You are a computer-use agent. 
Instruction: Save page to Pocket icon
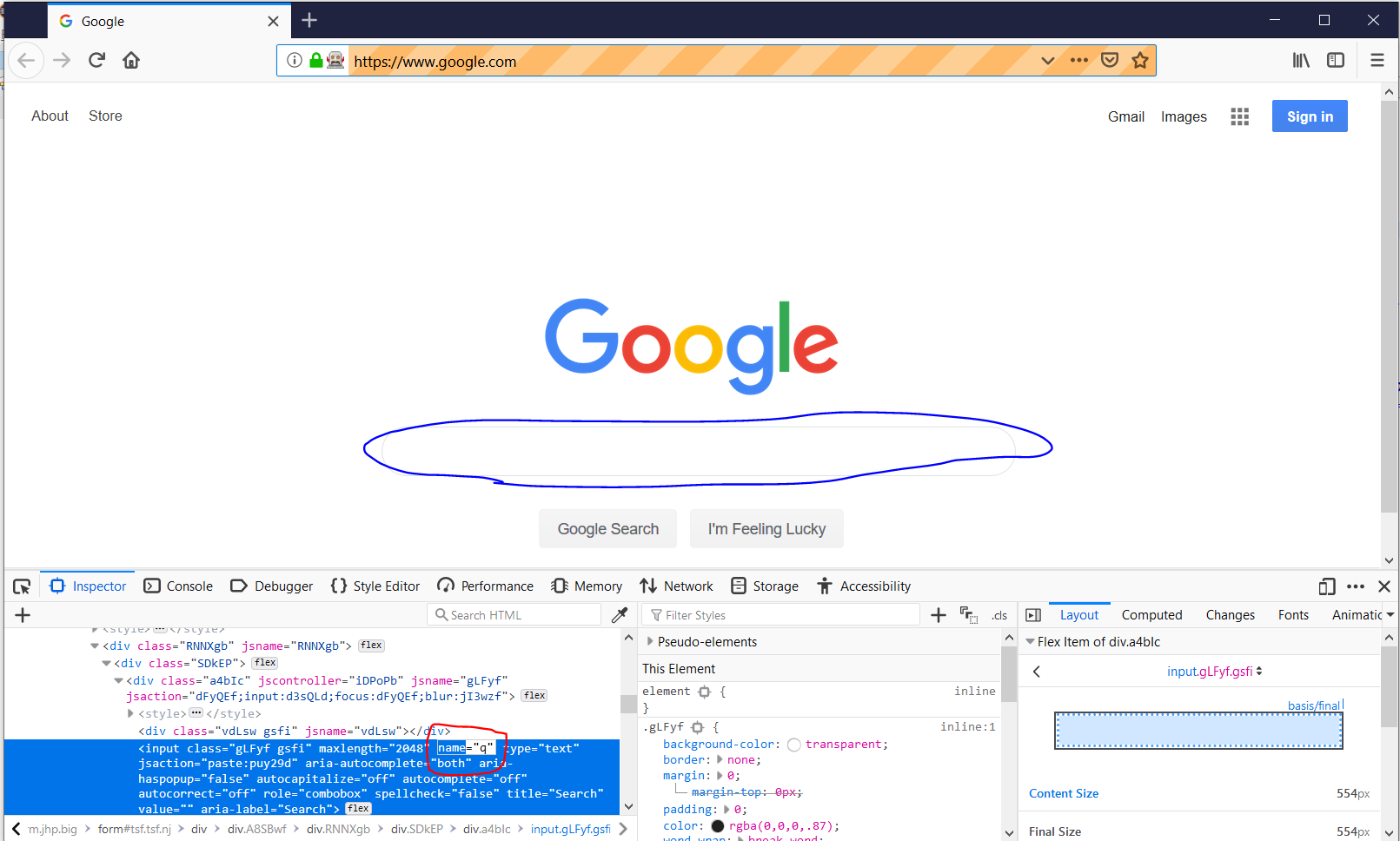[1110, 59]
